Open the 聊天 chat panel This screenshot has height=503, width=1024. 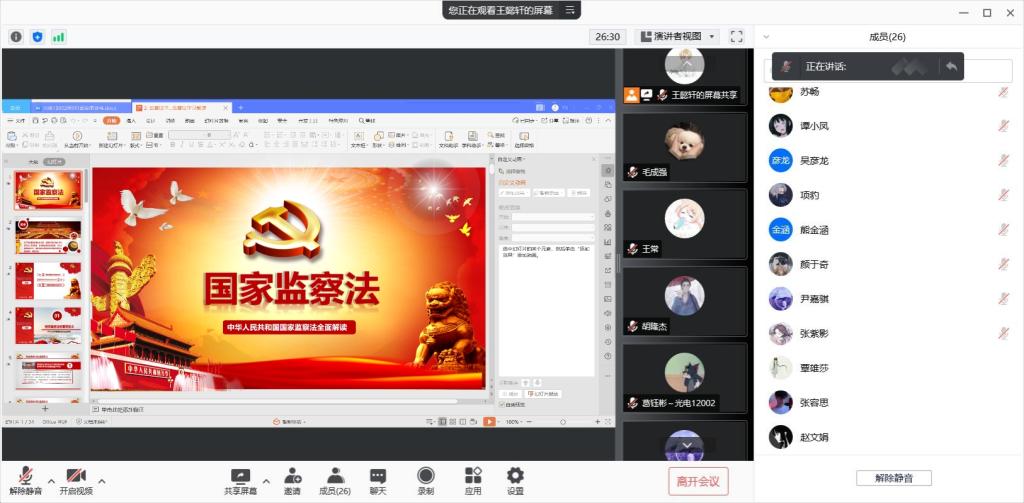[378, 480]
